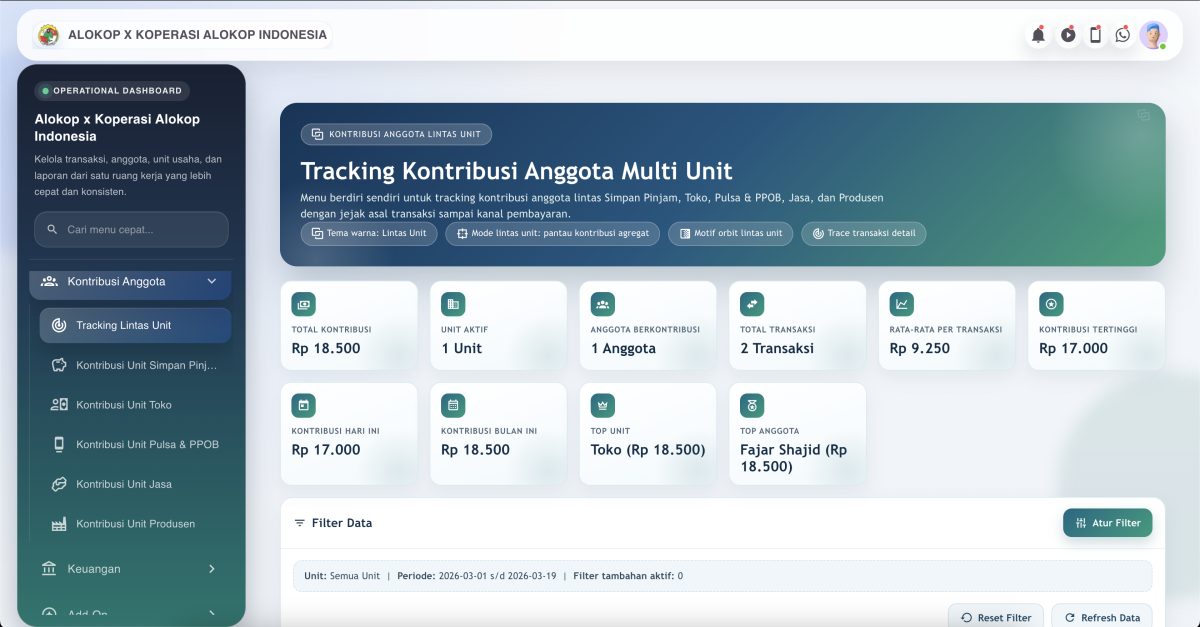The image size is (1200, 627).
Task: Open the notifications bell icon
Action: tap(1039, 34)
